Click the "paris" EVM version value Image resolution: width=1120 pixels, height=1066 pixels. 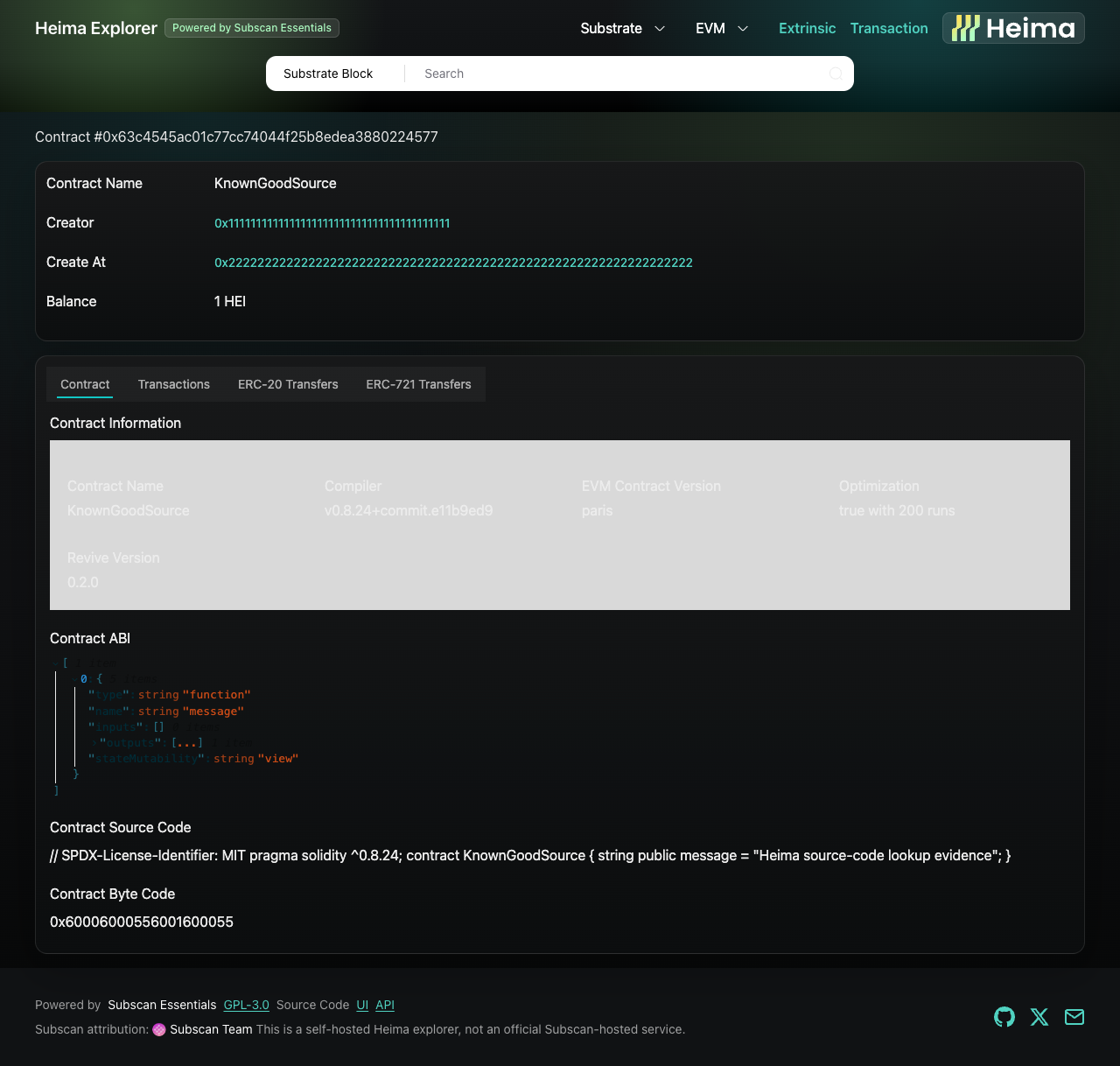[x=598, y=510]
